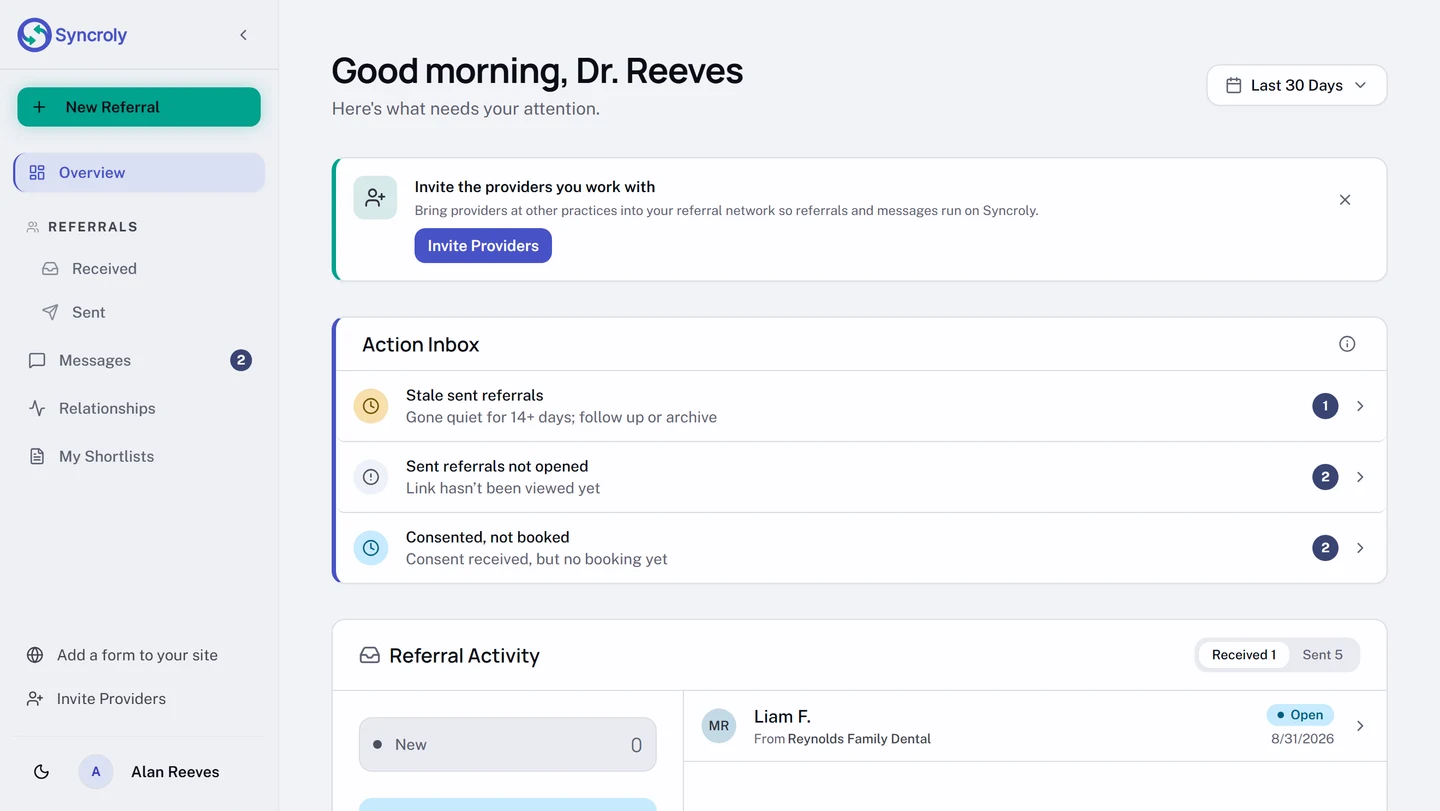This screenshot has width=1440, height=811.
Task: Click the calendar icon in date filter
Action: click(x=1234, y=85)
